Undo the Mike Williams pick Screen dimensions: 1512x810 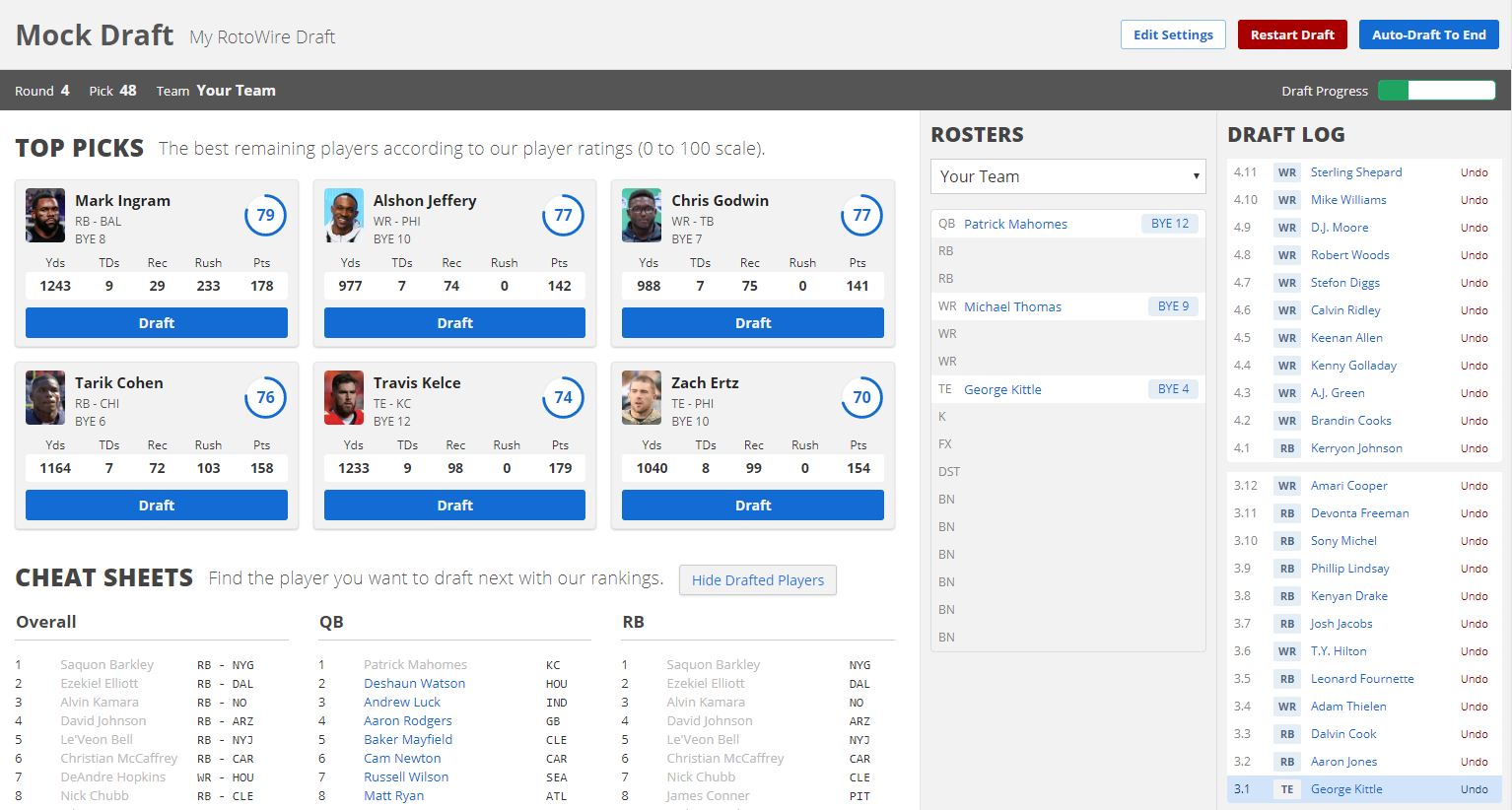[x=1474, y=200]
